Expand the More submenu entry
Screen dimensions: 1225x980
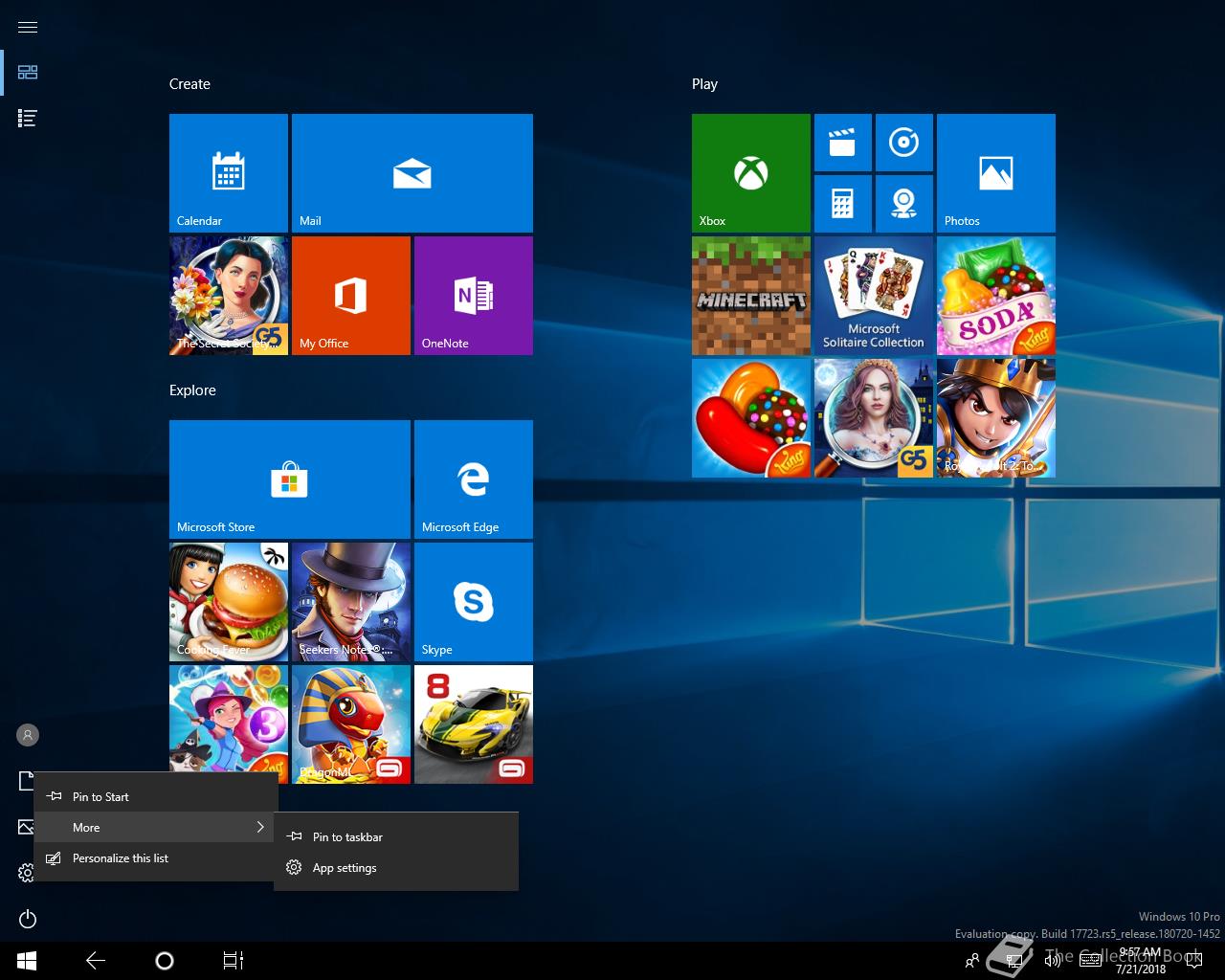(156, 827)
